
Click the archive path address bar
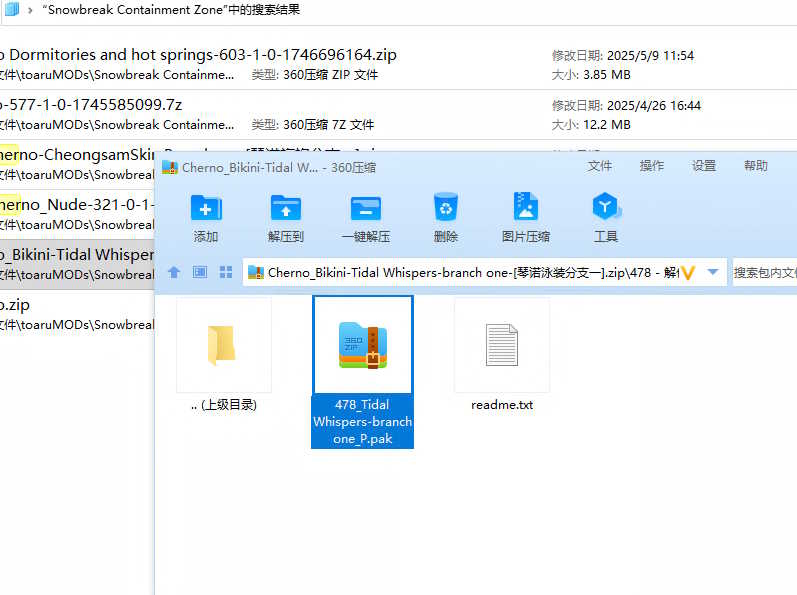coord(470,272)
